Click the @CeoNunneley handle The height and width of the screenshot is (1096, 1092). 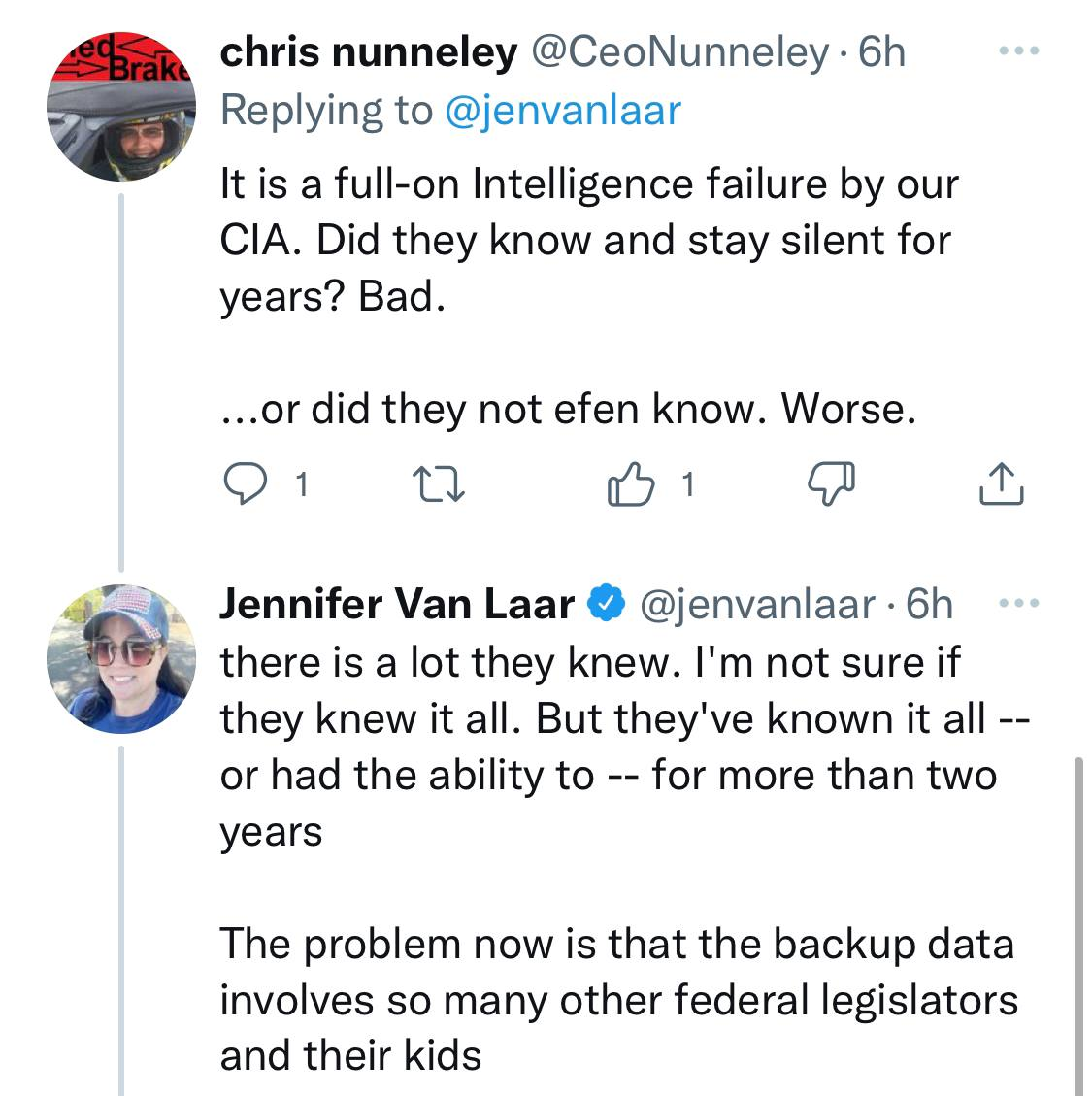click(x=678, y=53)
